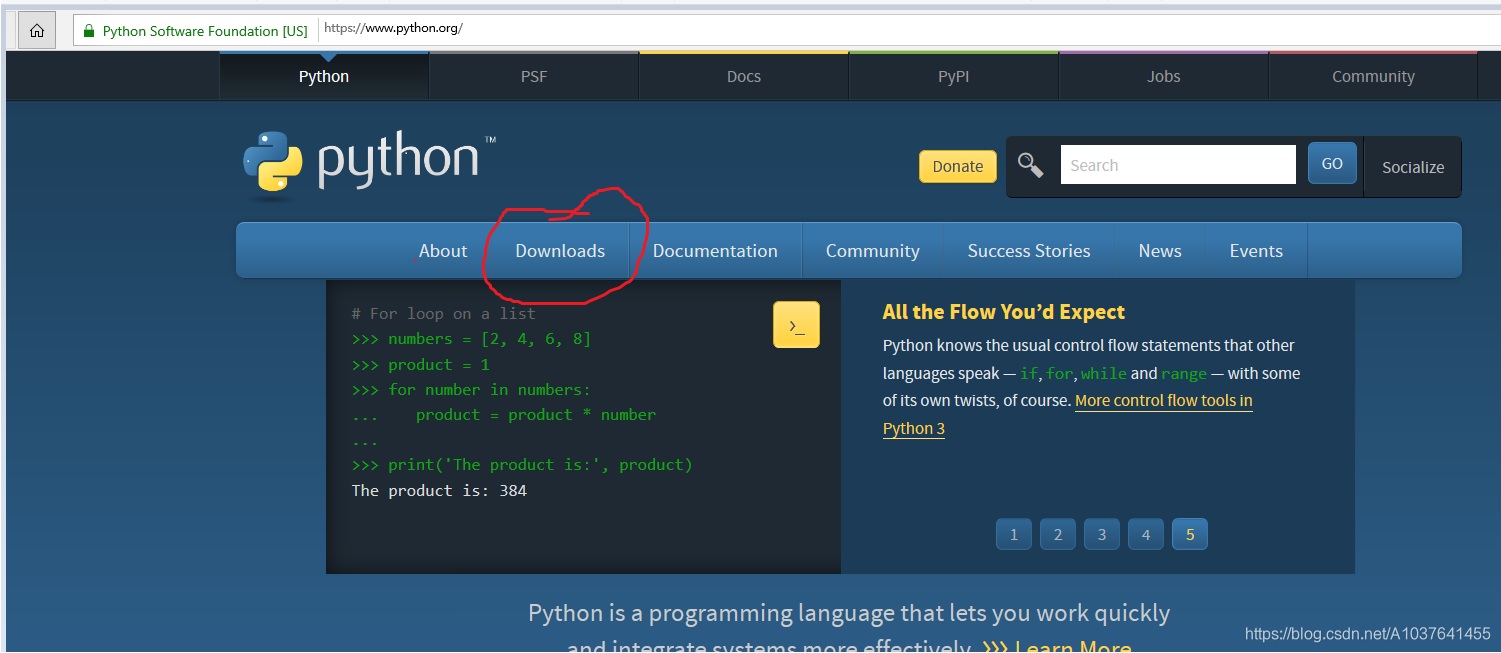This screenshot has width=1501, height=653.
Task: Click the GO search button
Action: [1332, 164]
